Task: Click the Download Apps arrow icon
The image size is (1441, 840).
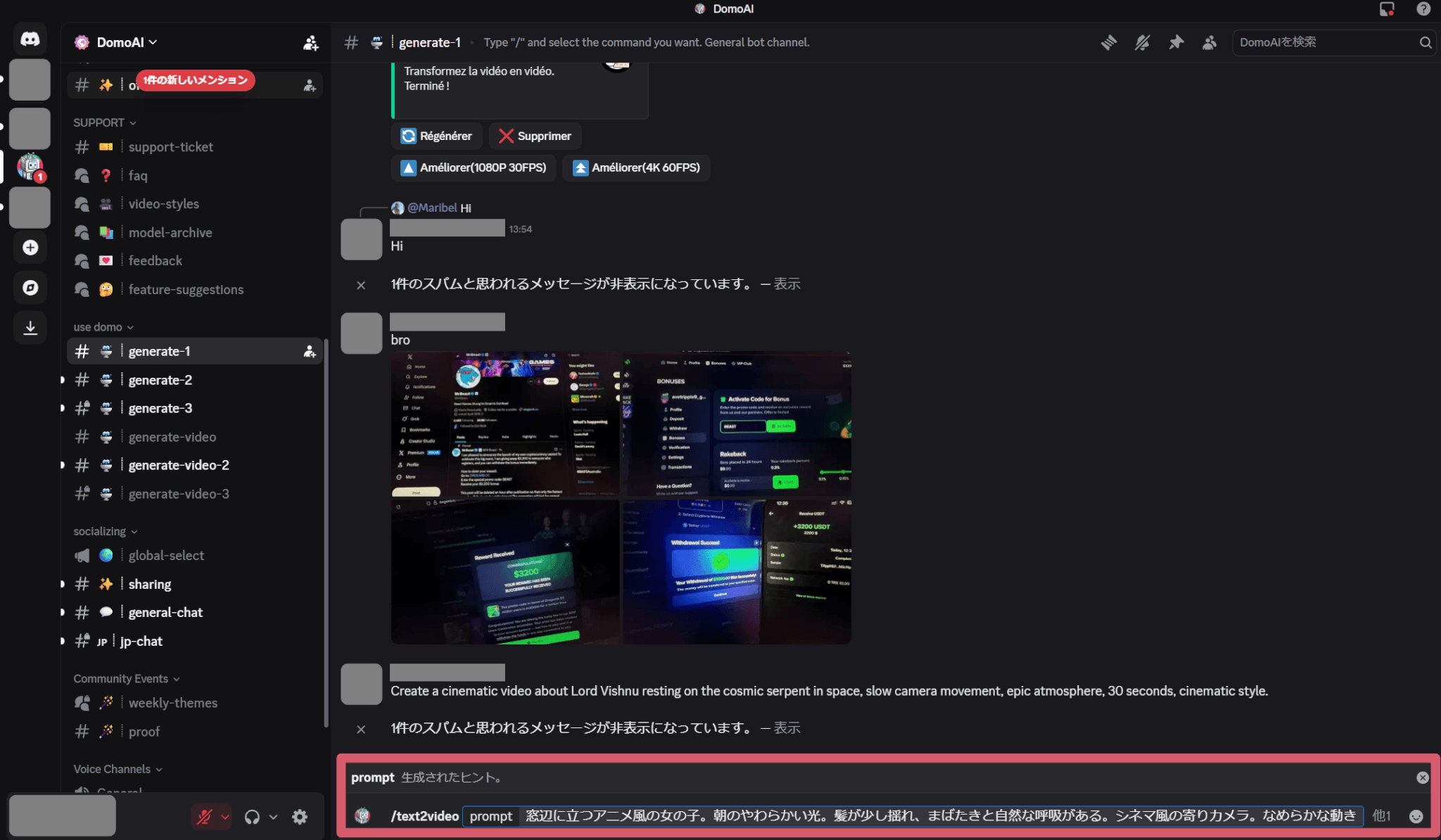Action: (30, 327)
